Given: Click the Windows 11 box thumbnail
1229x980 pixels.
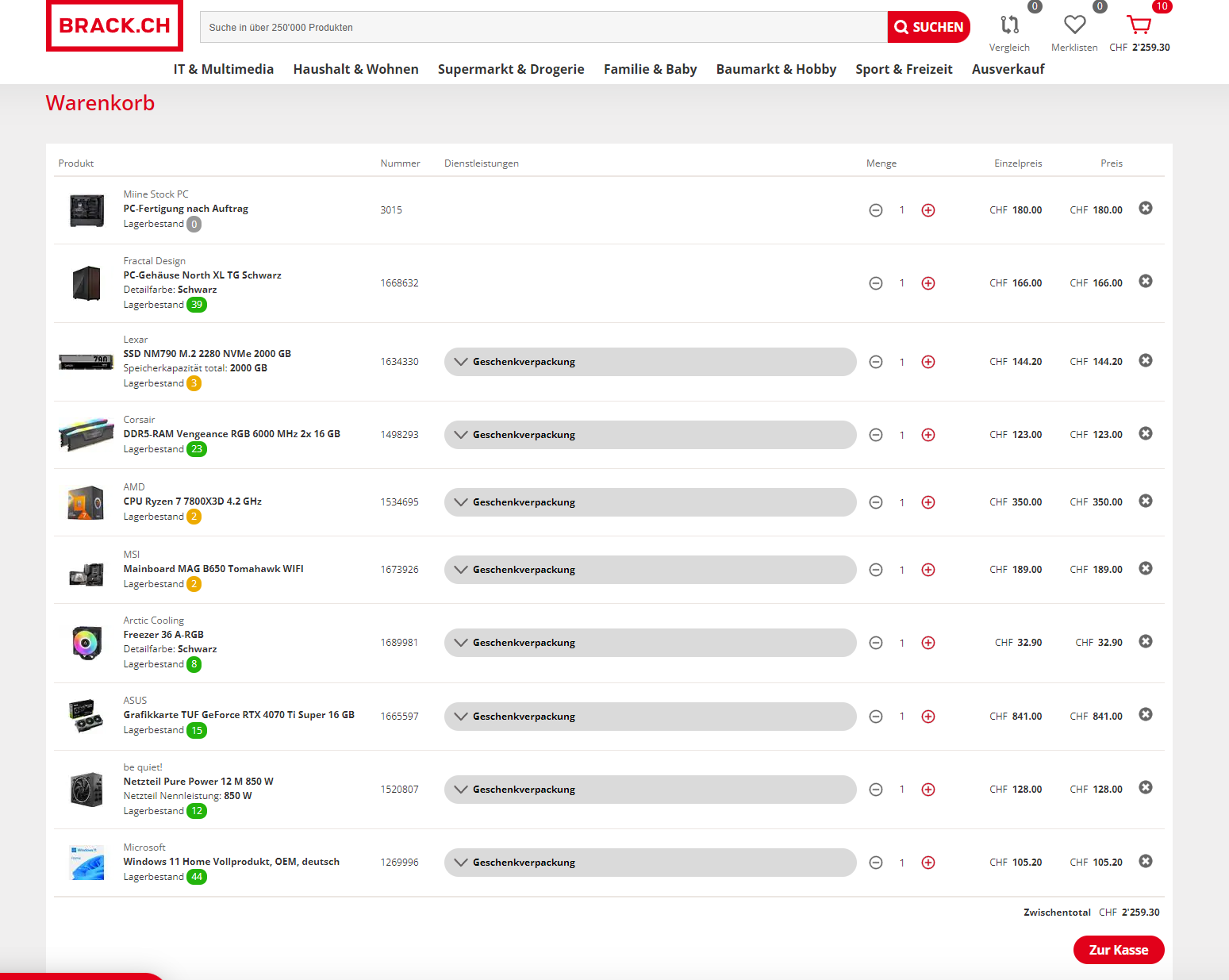Looking at the screenshot, I should click(x=86, y=863).
